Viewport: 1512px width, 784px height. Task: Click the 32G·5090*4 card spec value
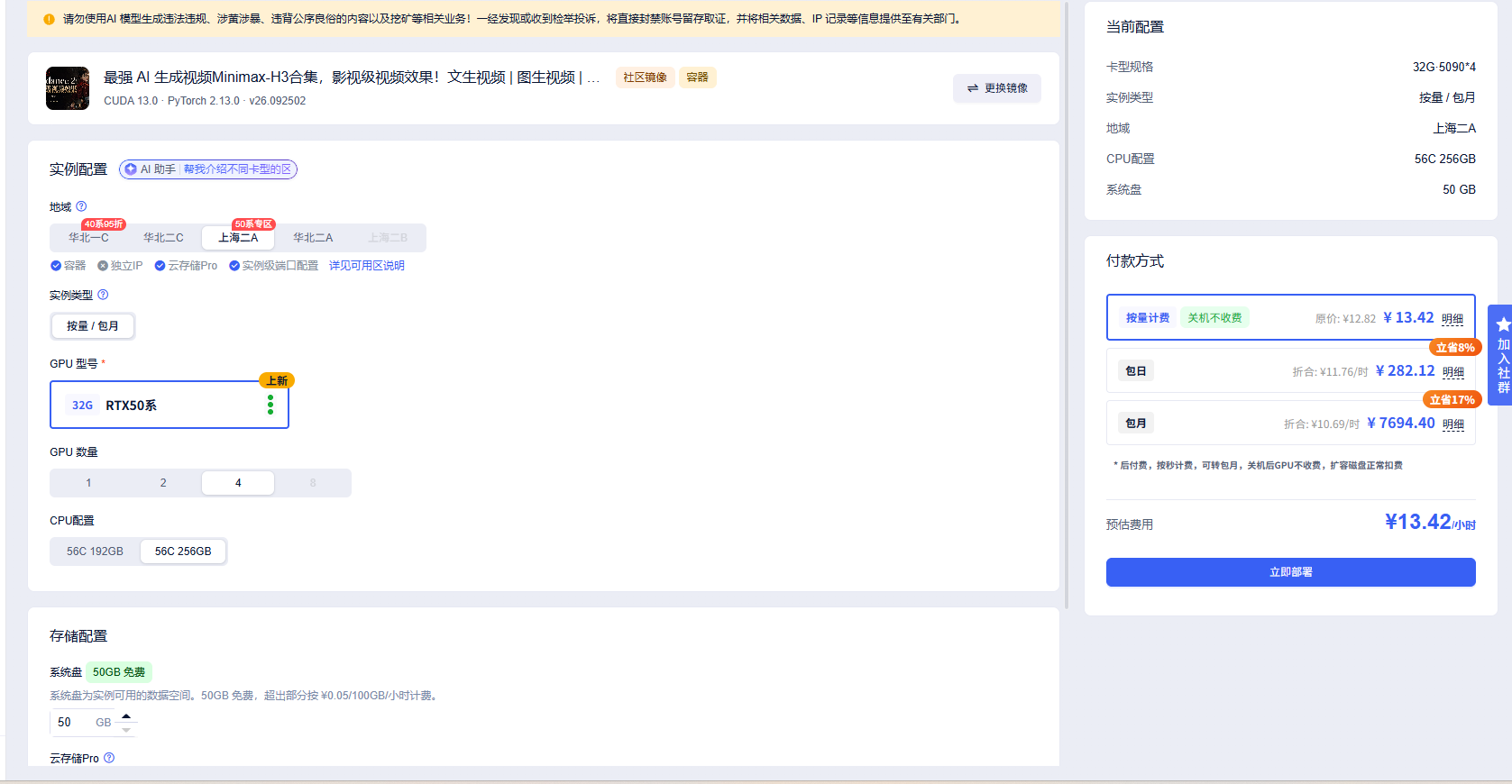(x=1444, y=67)
